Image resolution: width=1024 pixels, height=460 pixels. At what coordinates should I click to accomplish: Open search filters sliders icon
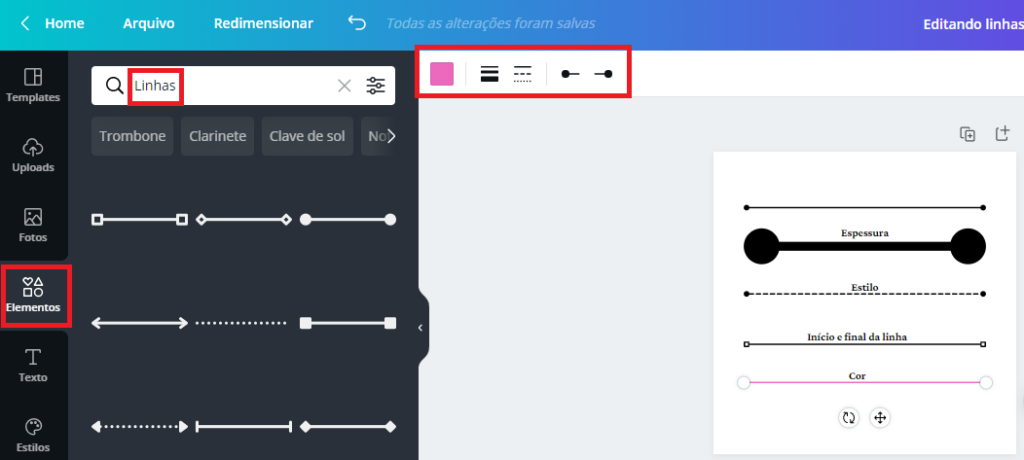coord(376,86)
